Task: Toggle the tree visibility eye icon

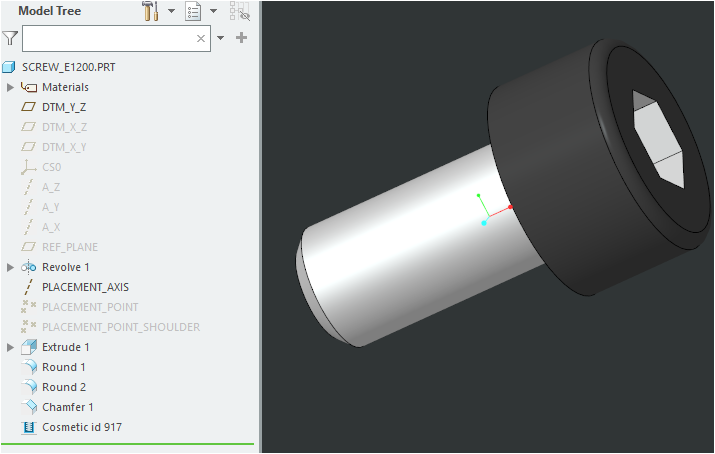Action: click(240, 11)
